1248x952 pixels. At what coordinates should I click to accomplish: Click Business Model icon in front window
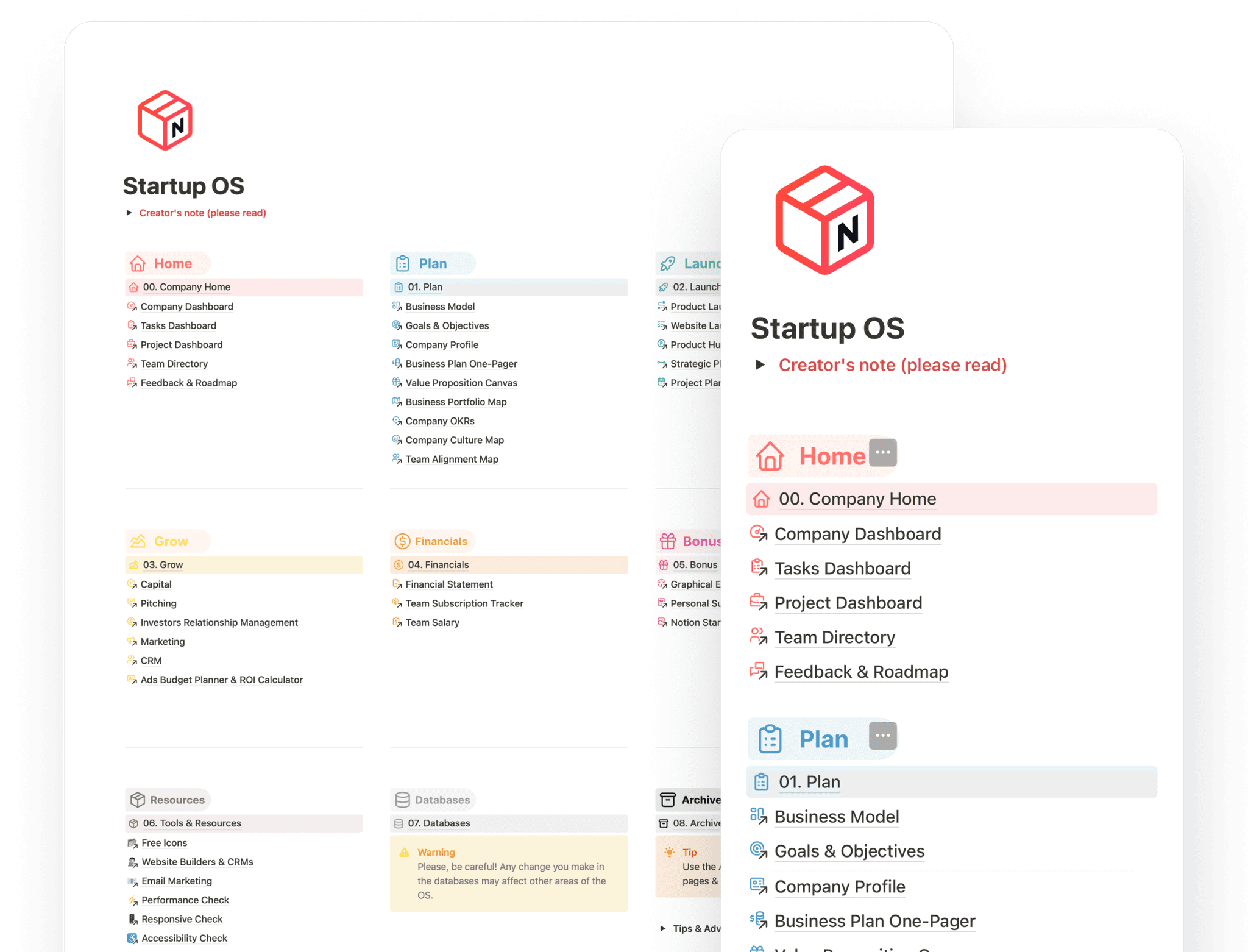point(759,816)
